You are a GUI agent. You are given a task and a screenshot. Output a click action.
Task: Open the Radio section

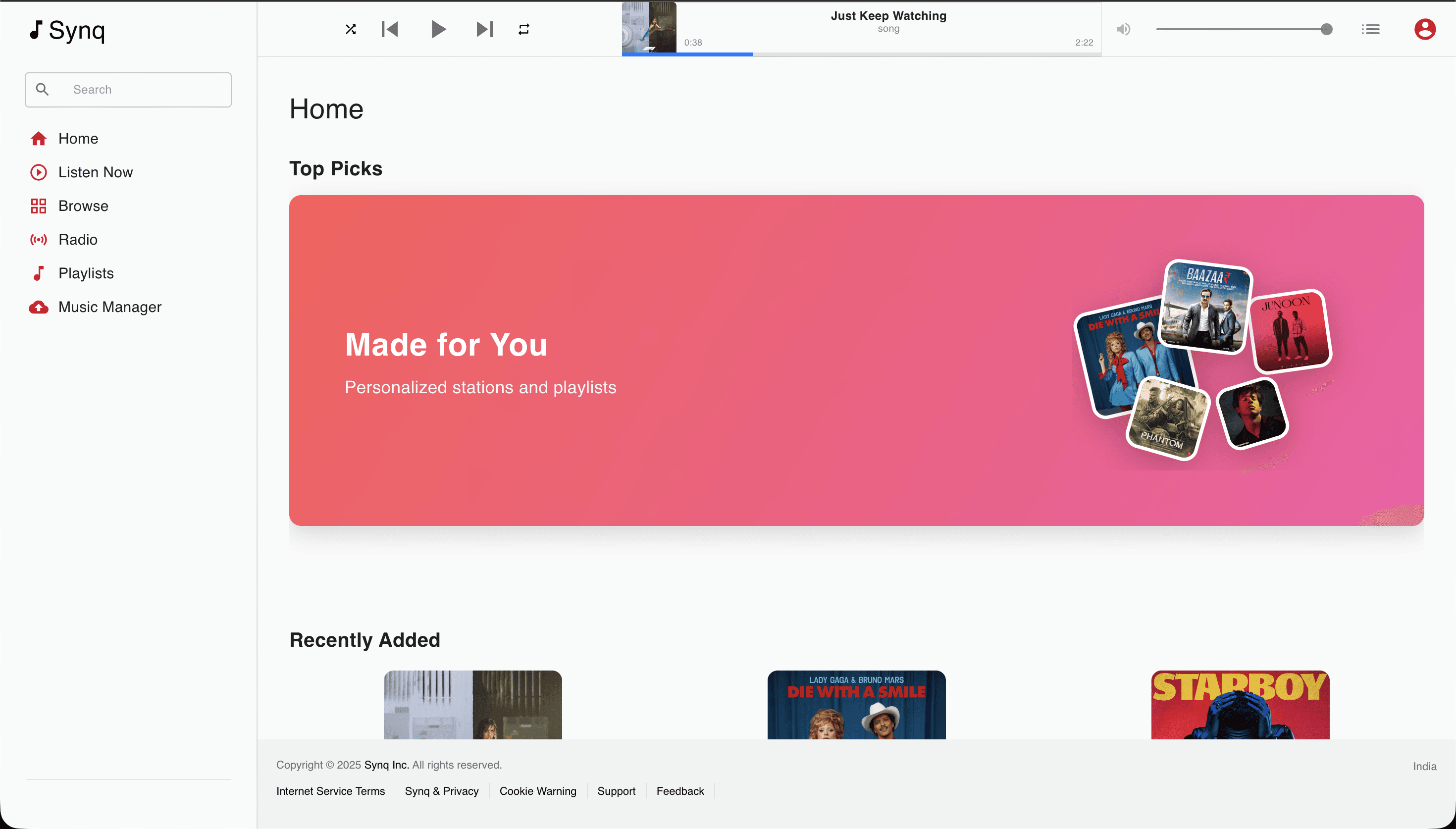(78, 239)
